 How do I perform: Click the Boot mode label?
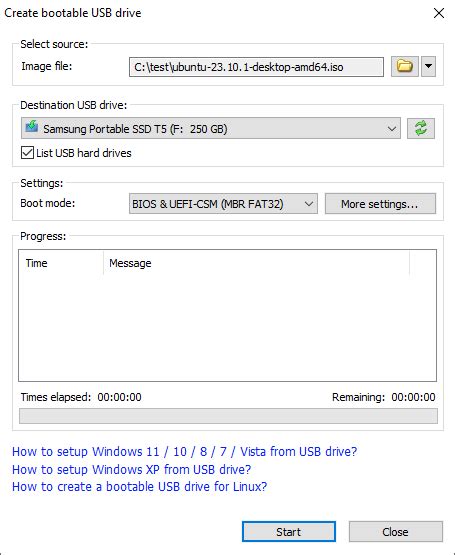tap(47, 203)
